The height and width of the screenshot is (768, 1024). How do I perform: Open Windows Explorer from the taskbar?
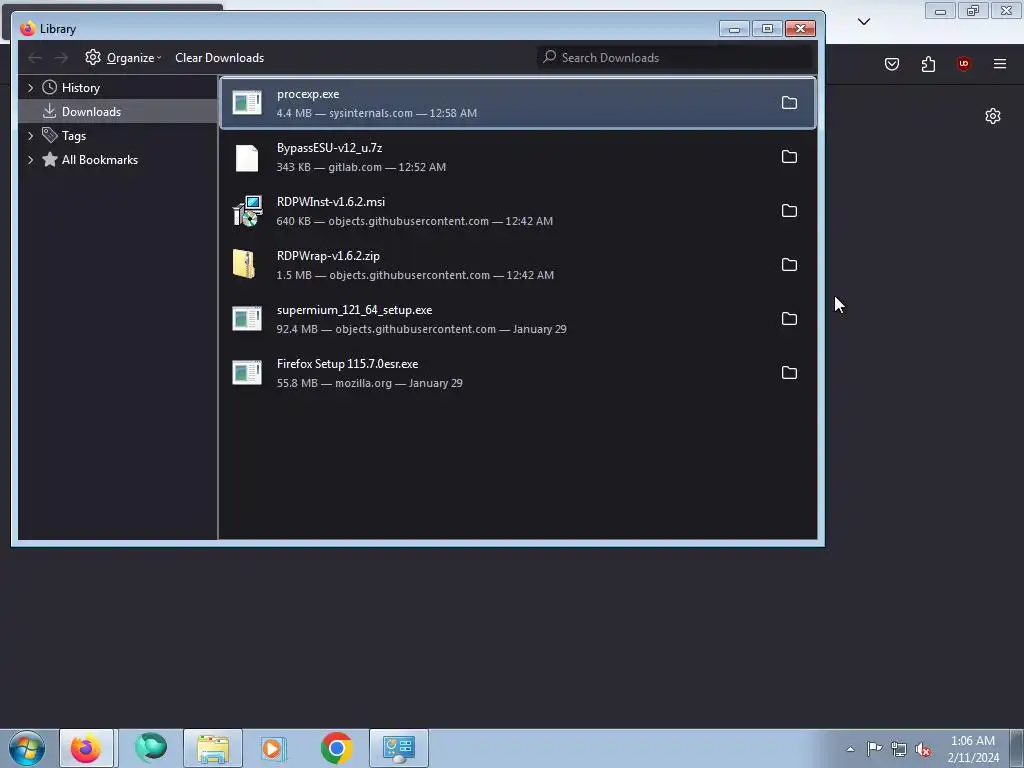[x=213, y=748]
